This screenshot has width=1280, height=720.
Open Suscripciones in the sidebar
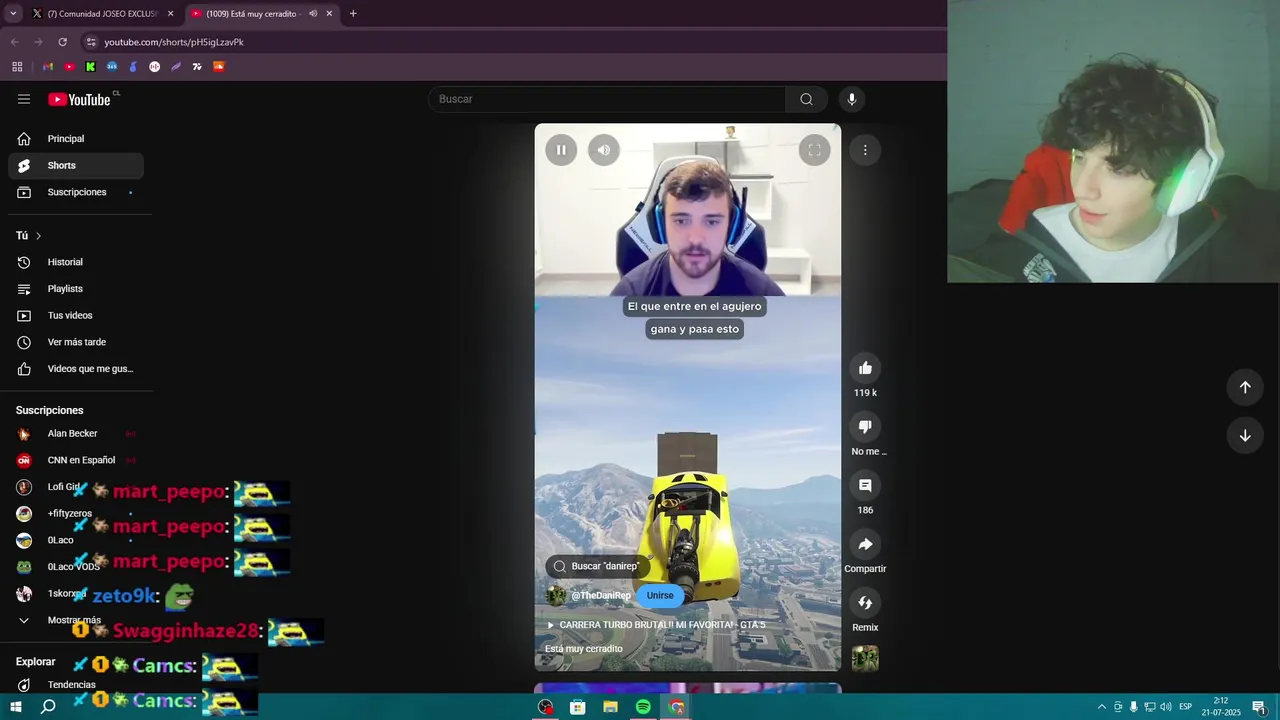click(x=76, y=192)
